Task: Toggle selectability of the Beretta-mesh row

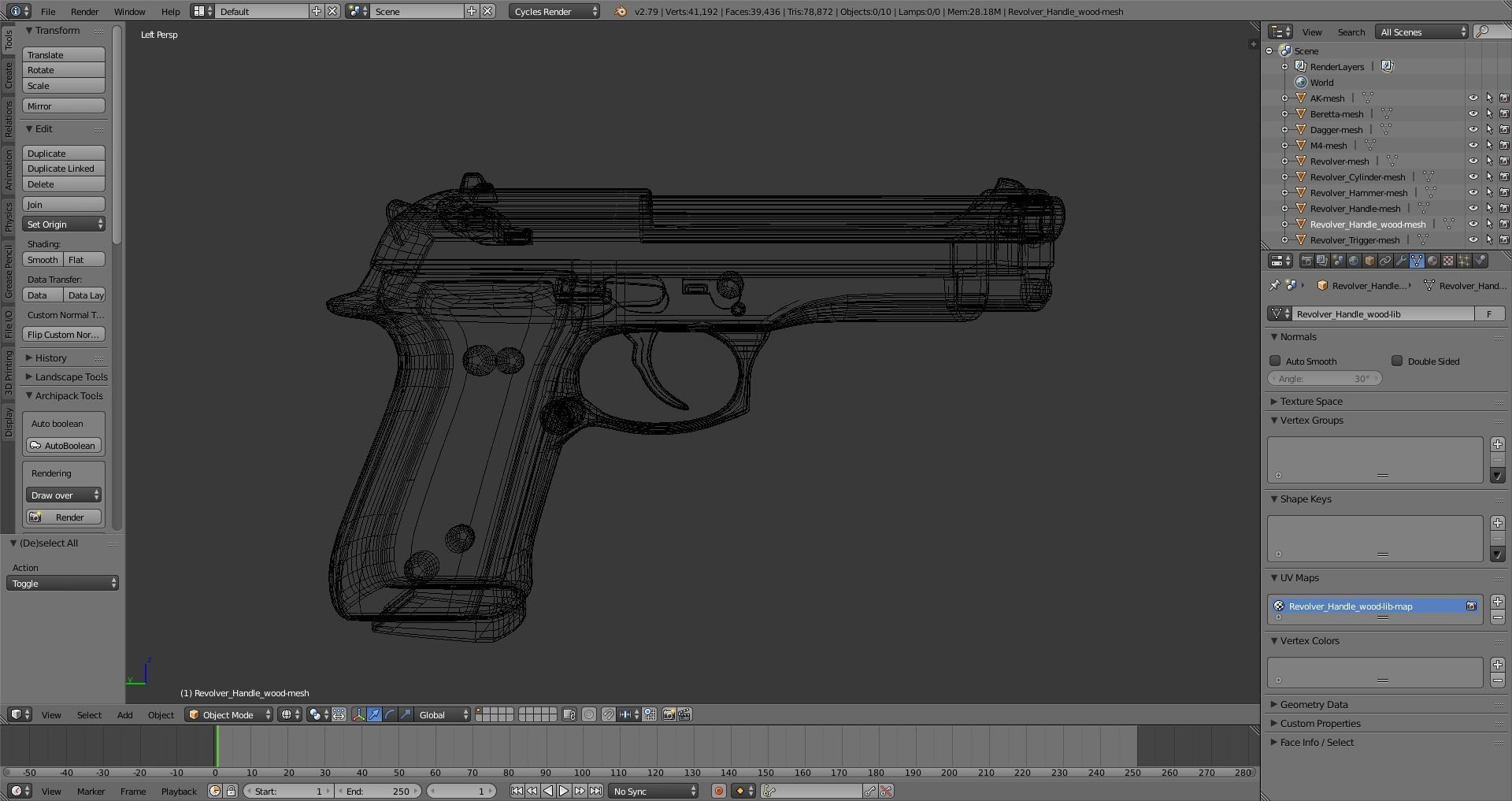Action: point(1489,114)
